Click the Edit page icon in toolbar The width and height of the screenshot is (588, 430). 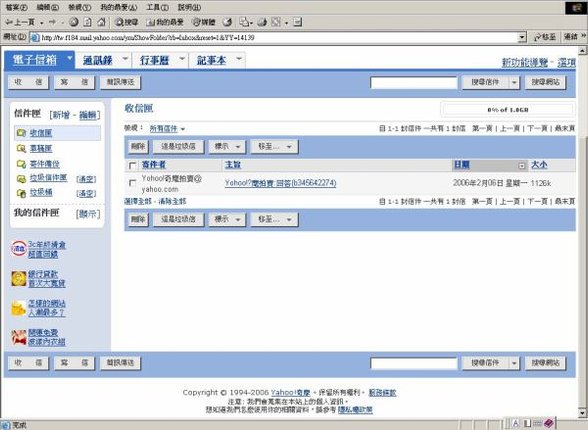[276, 22]
